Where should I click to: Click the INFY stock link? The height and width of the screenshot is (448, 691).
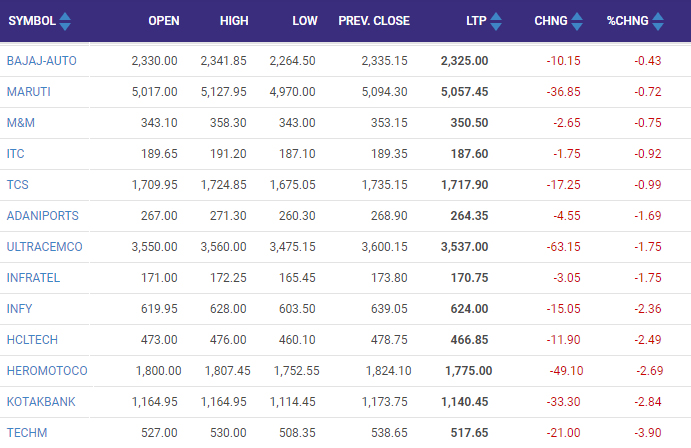click(x=20, y=309)
